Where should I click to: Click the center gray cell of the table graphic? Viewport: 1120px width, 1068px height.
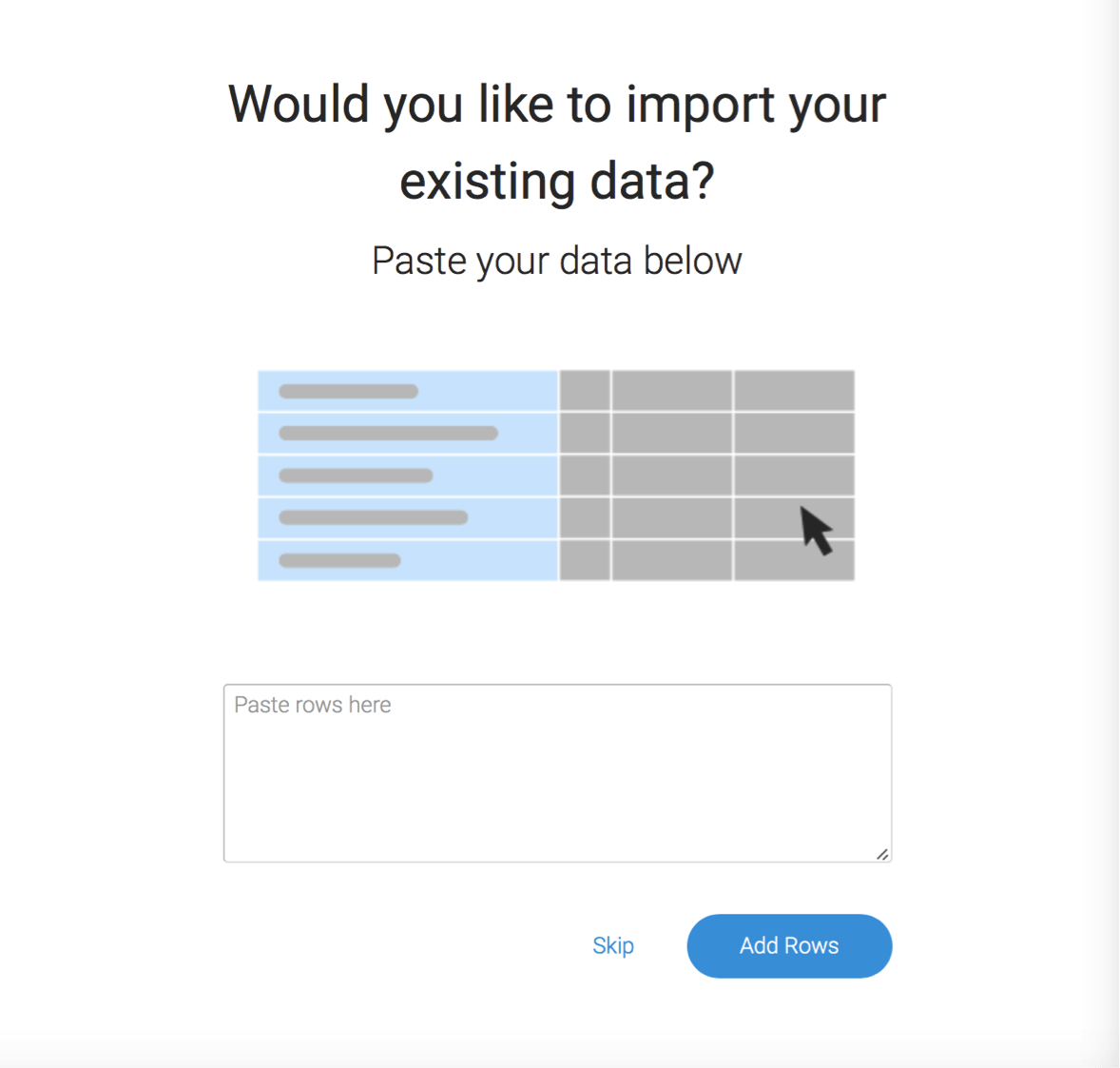coord(672,476)
